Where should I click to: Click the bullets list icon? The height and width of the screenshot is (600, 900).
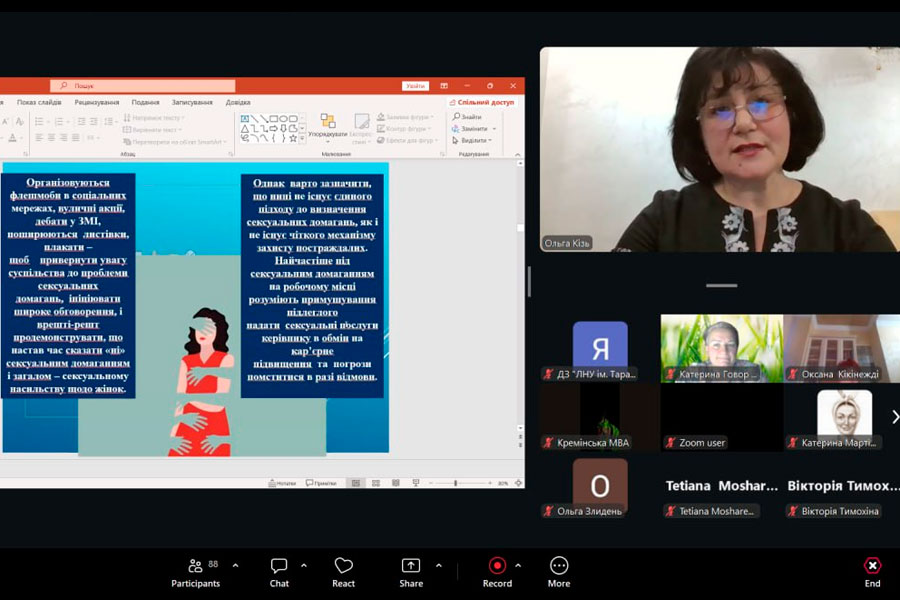coord(40,121)
